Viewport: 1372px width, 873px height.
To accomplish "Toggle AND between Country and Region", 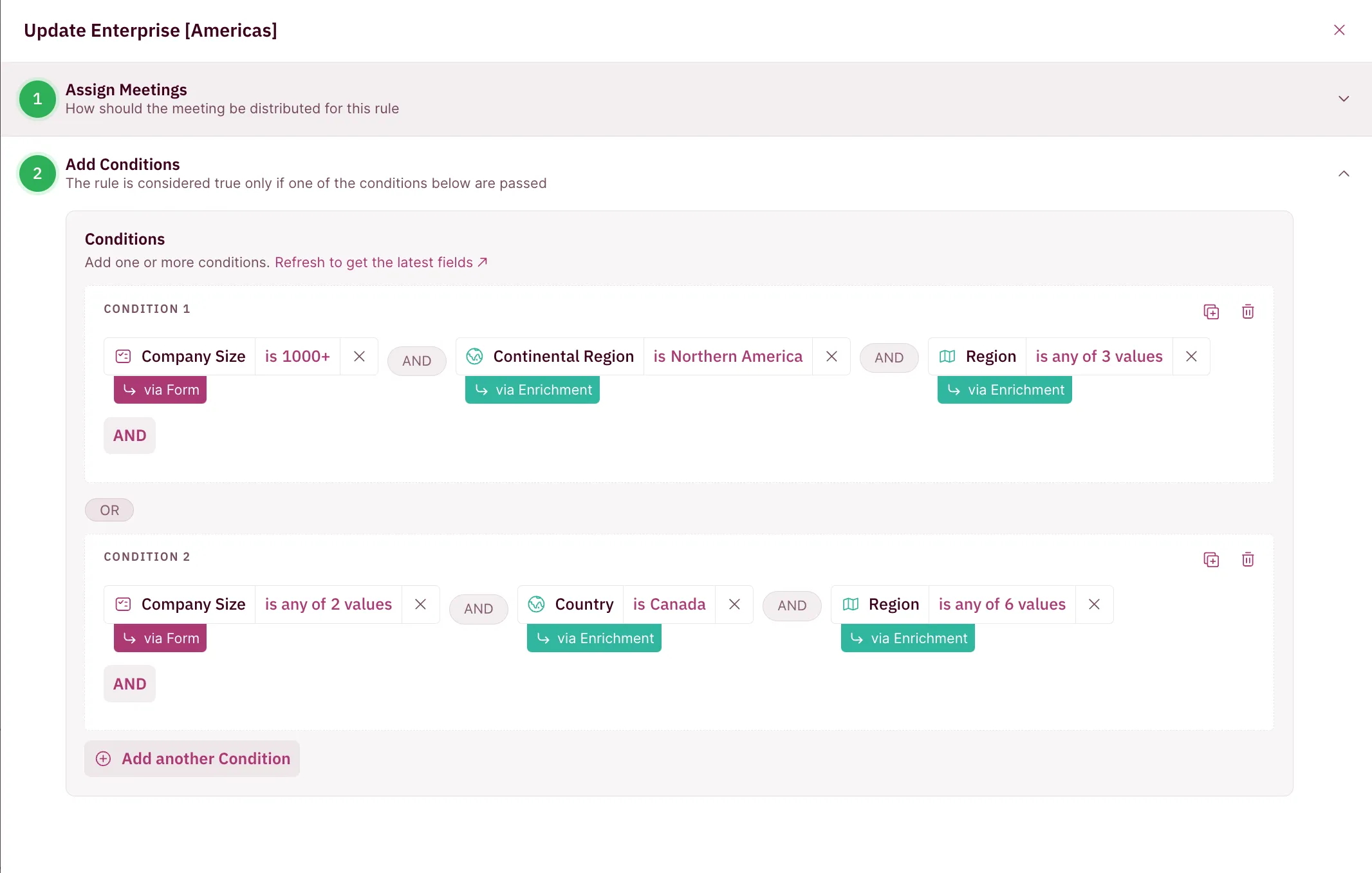I will coord(792,605).
